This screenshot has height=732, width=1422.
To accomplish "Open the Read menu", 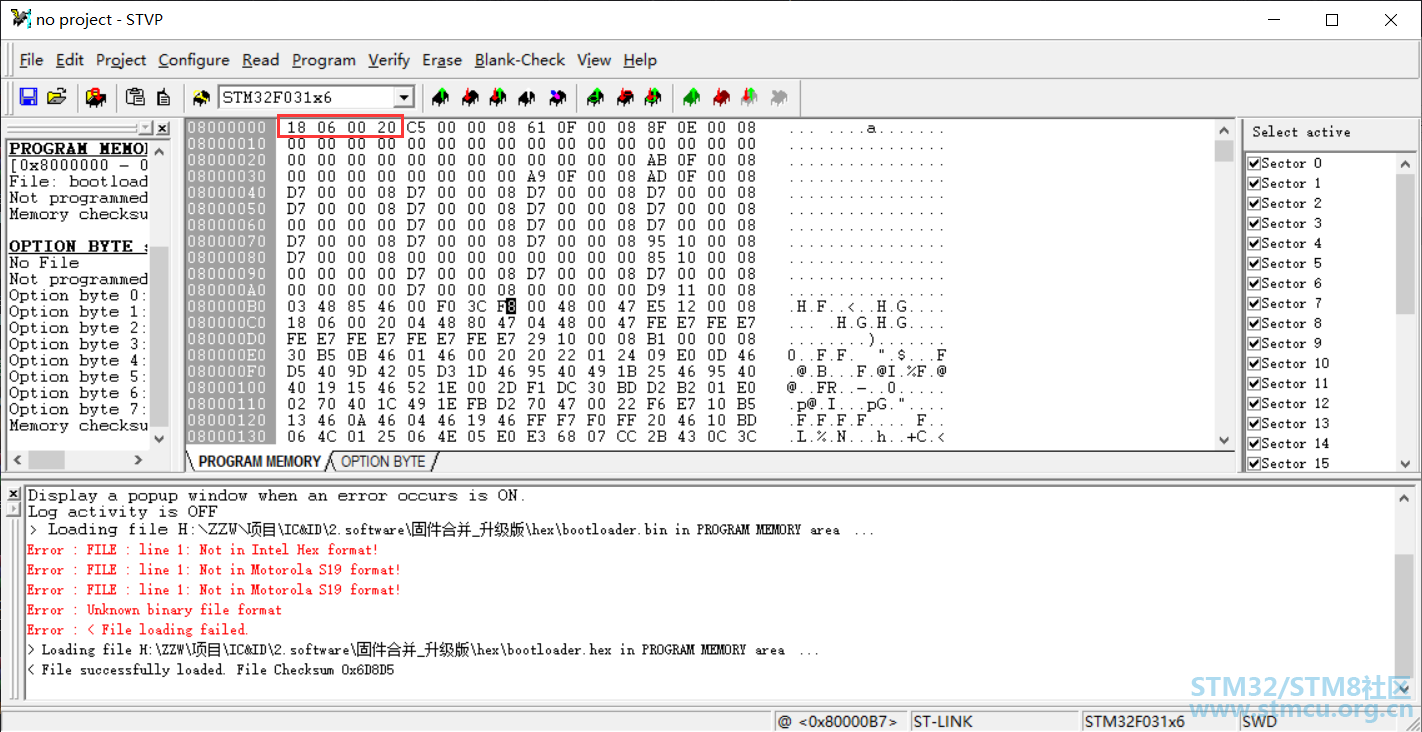I will 261,60.
